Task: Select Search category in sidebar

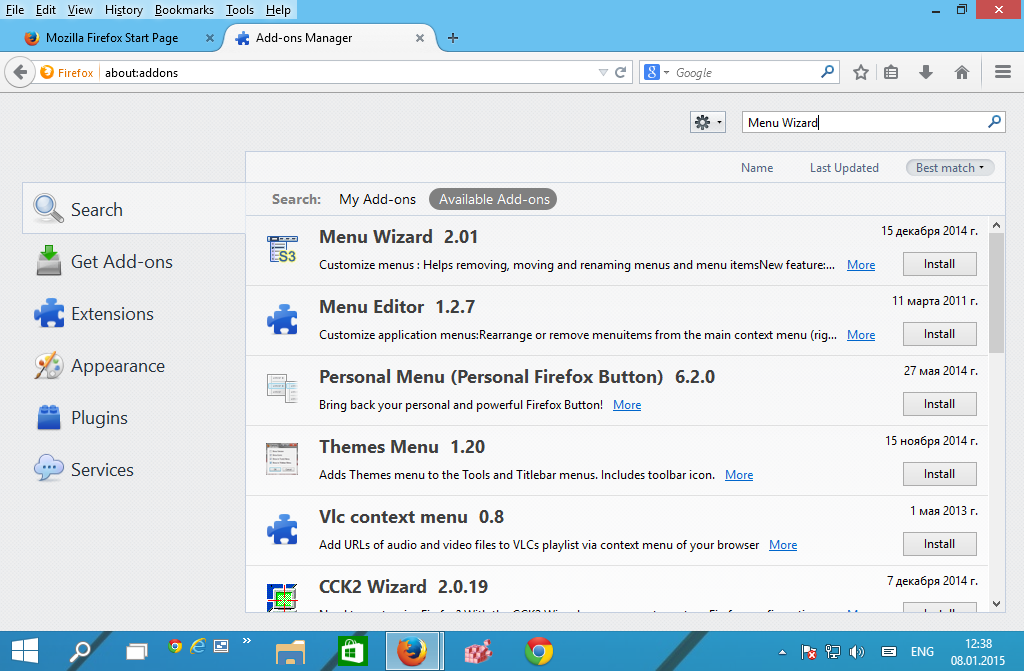Action: [134, 209]
